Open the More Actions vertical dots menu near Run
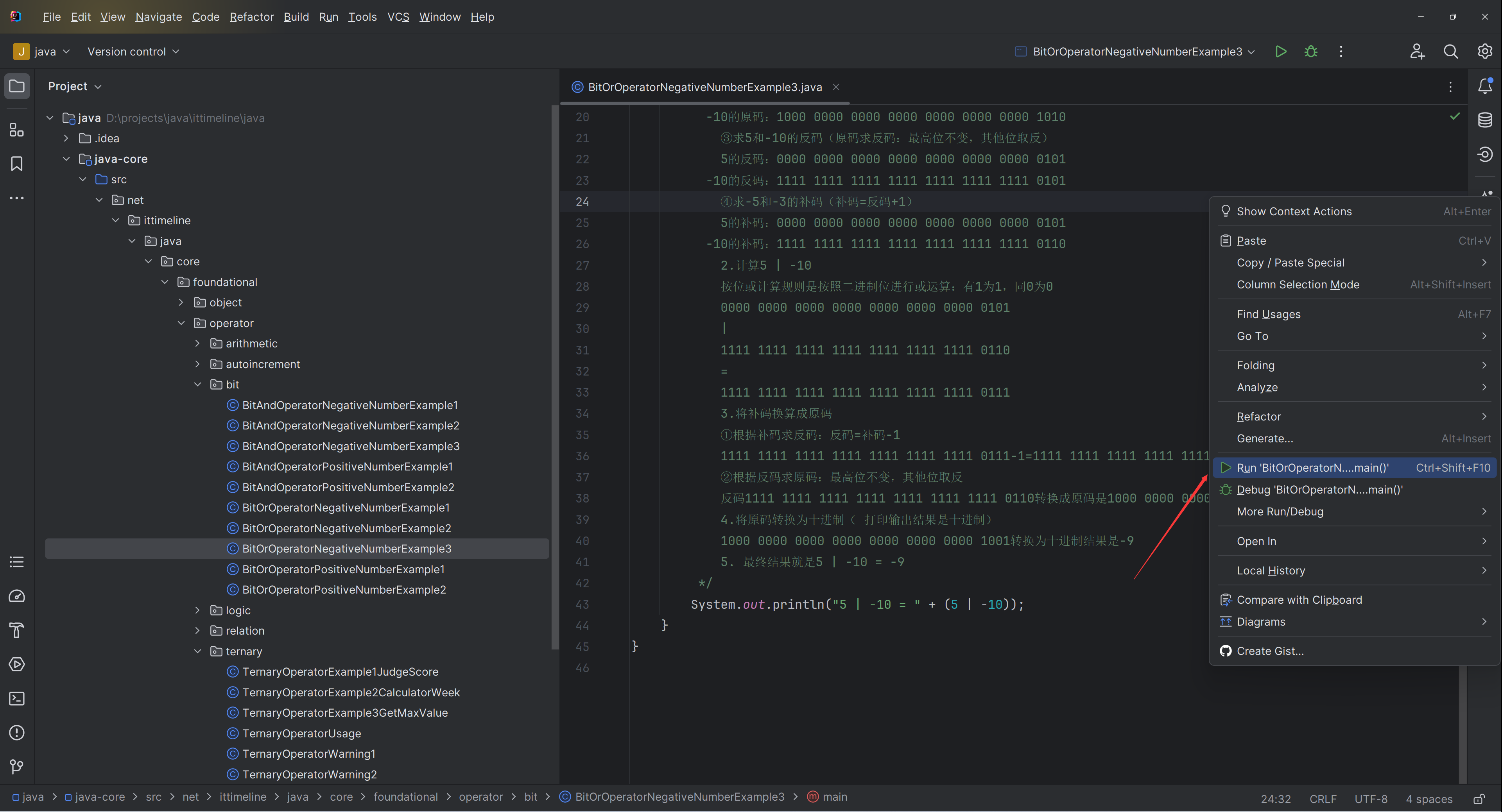1502x812 pixels. pyautogui.click(x=1341, y=51)
